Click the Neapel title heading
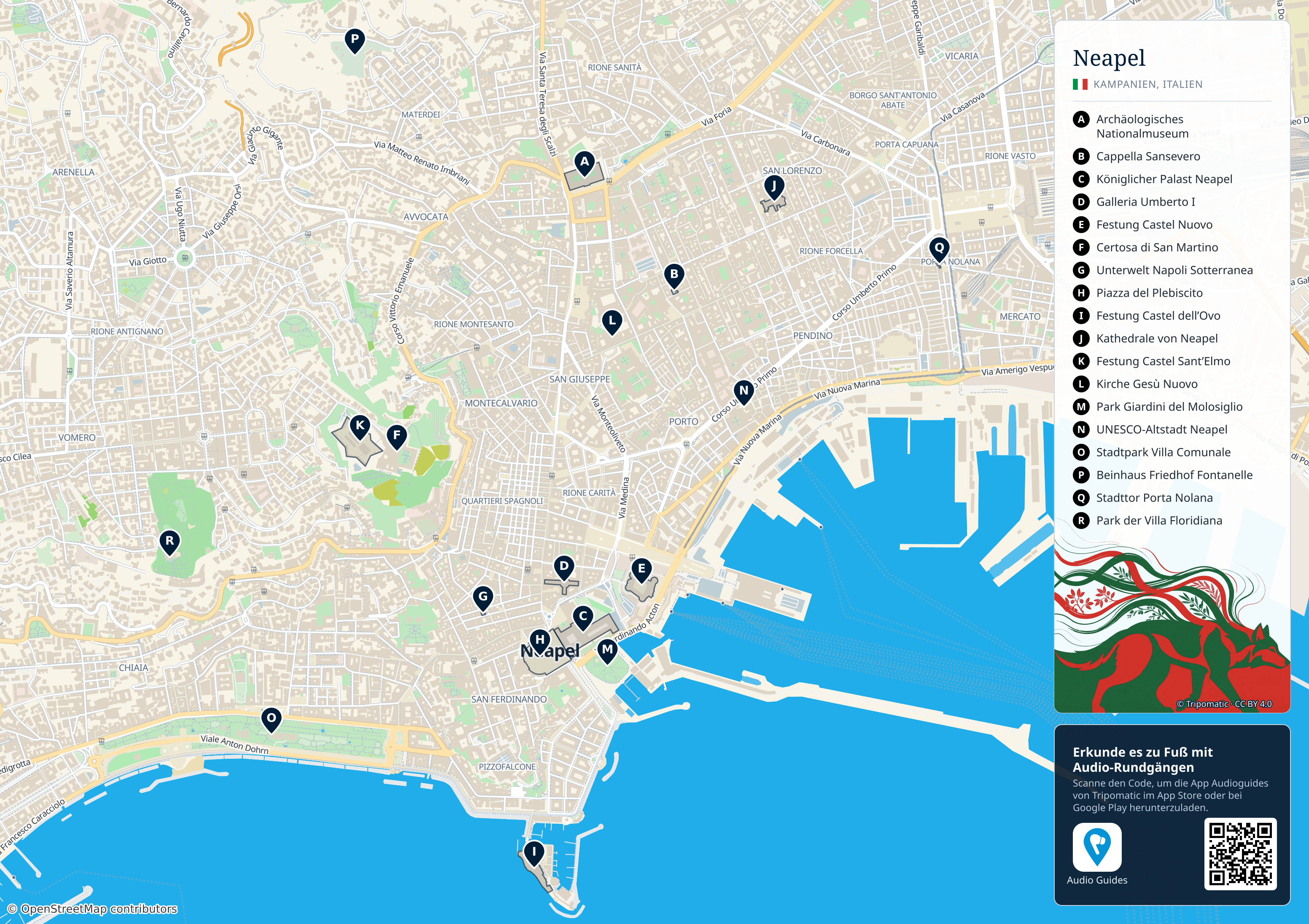The height and width of the screenshot is (924, 1309). 1109,59
